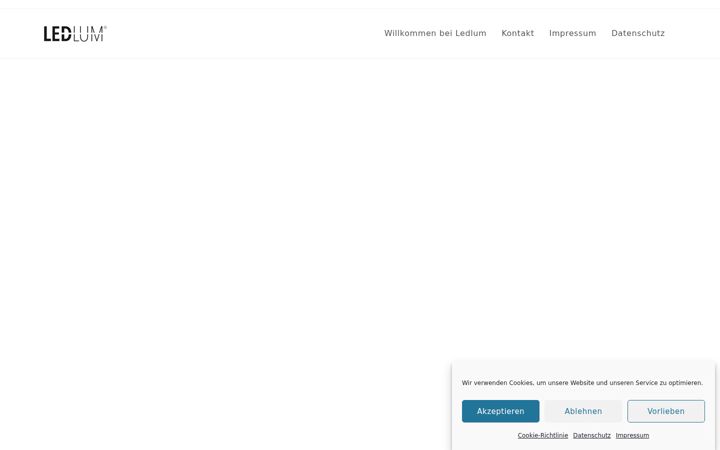Screen dimensions: 720x450
Task: Go to Impressum in the header navigation
Action: pyautogui.click(x=573, y=33)
